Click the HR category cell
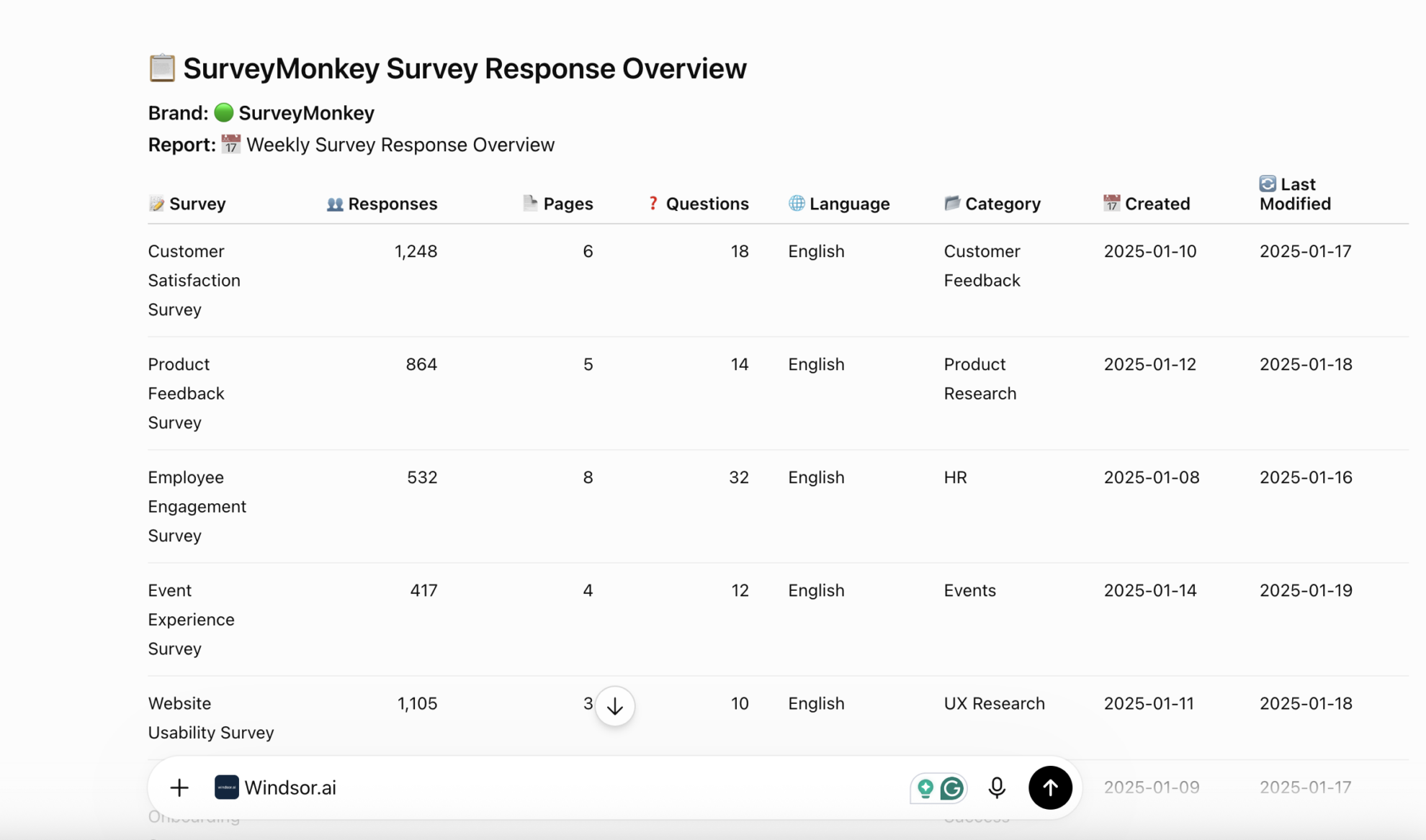Viewport: 1426px width, 840px height. 956,477
